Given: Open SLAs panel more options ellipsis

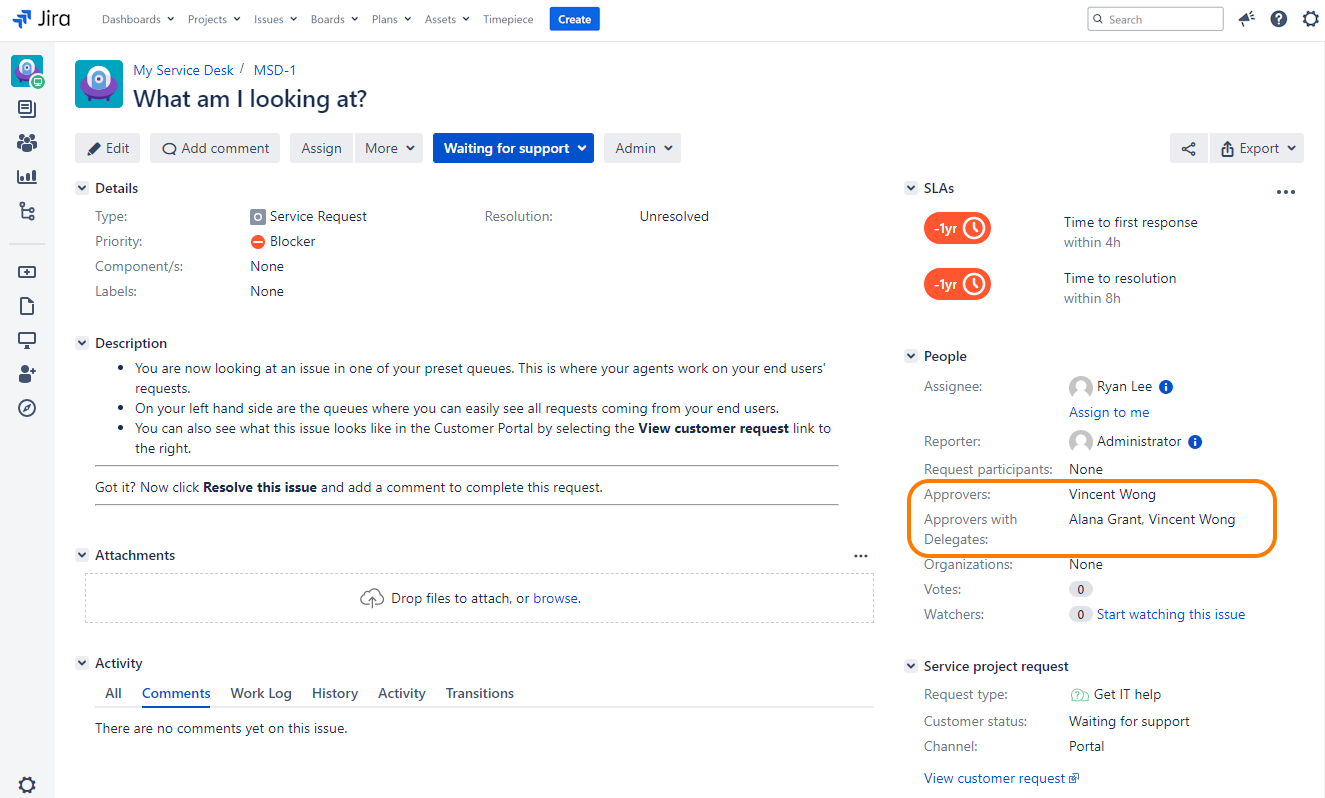Looking at the screenshot, I should click(x=1286, y=192).
